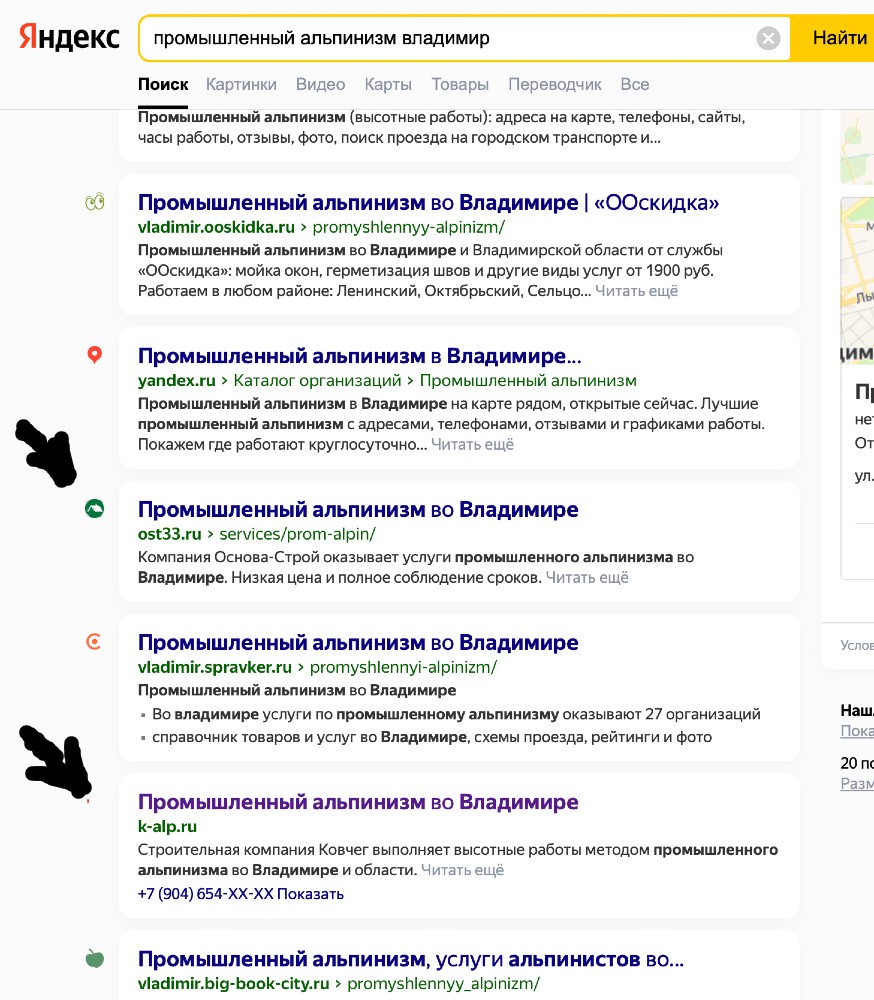
Task: Open the yandex.ru domain link
Action: 177,381
